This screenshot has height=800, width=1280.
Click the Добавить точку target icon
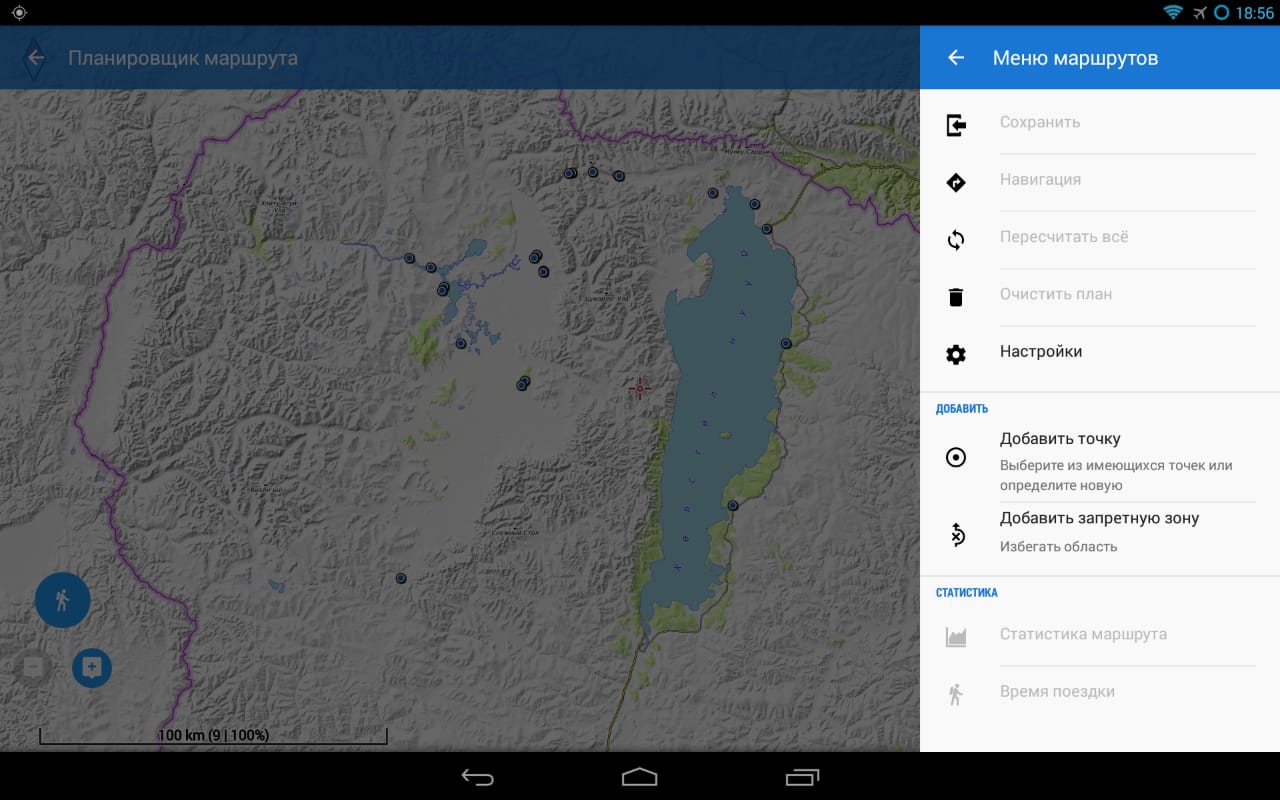pyautogui.click(x=956, y=458)
